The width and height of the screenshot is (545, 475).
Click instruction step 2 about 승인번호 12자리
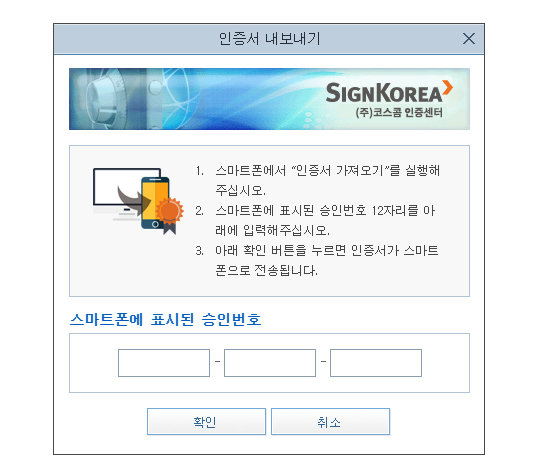click(315, 220)
